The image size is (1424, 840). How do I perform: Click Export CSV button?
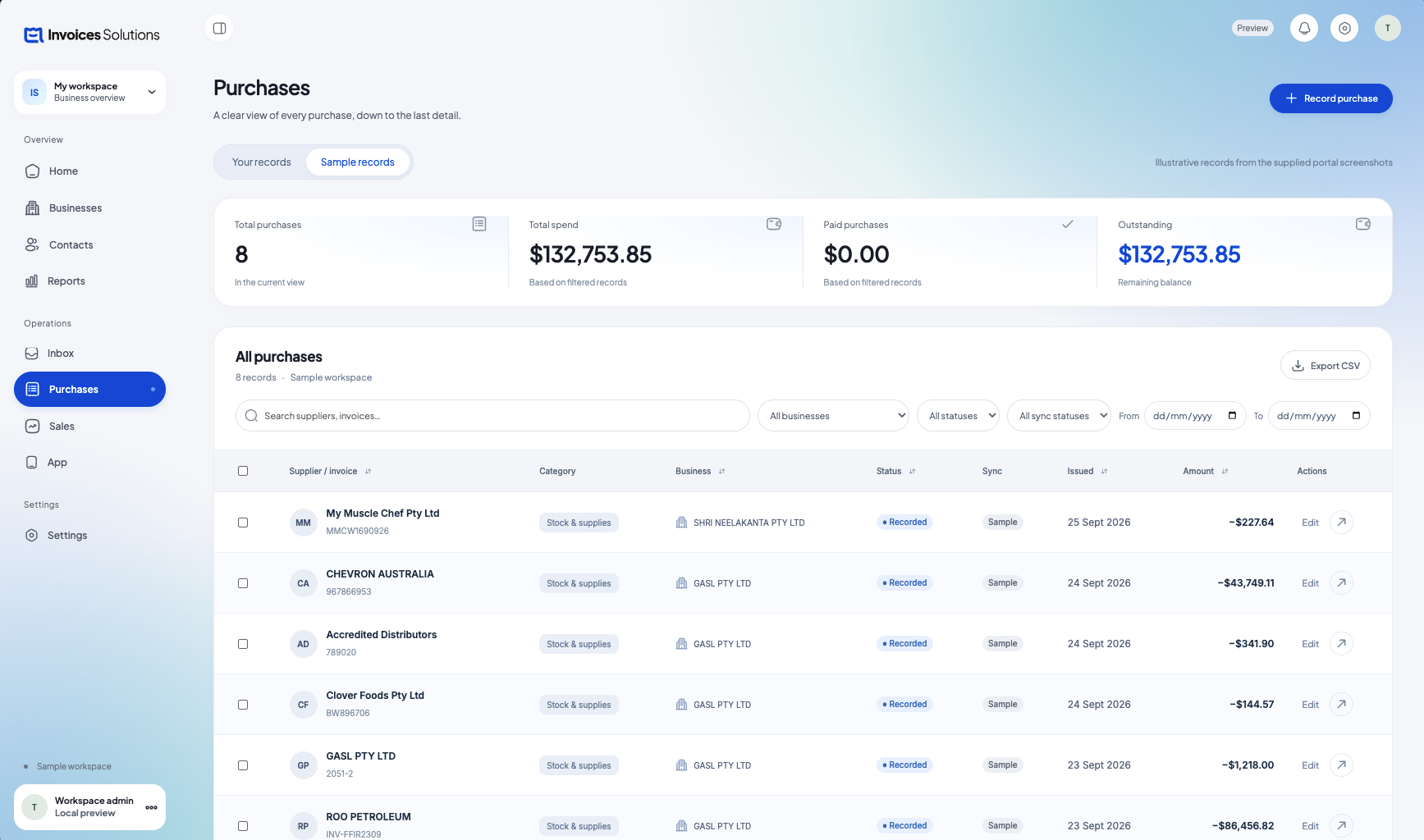coord(1326,366)
